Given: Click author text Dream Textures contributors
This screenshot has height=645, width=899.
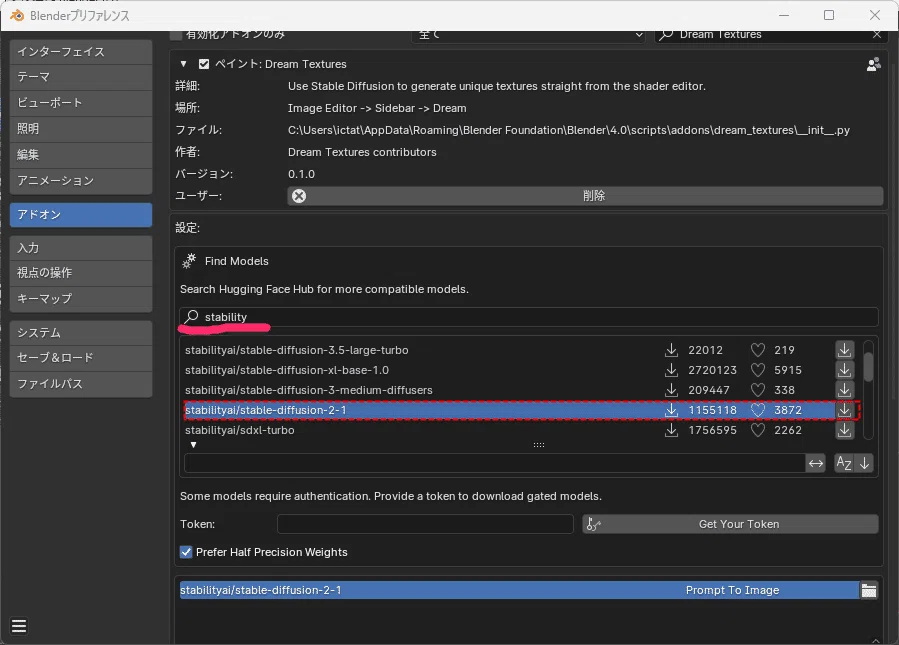Looking at the screenshot, I should pos(362,153).
